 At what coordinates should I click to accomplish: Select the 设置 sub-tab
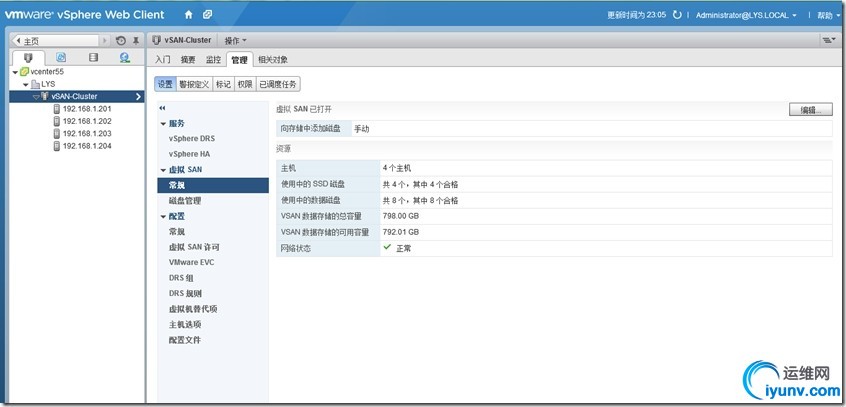(165, 84)
